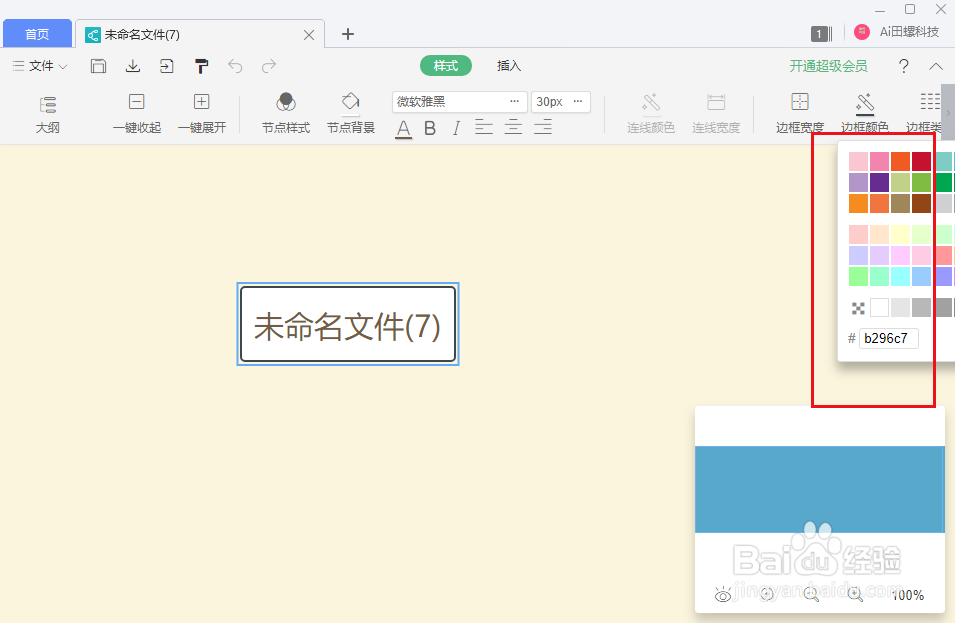Click the window count 1 icon
This screenshot has height=623, width=955.
pyautogui.click(x=820, y=34)
